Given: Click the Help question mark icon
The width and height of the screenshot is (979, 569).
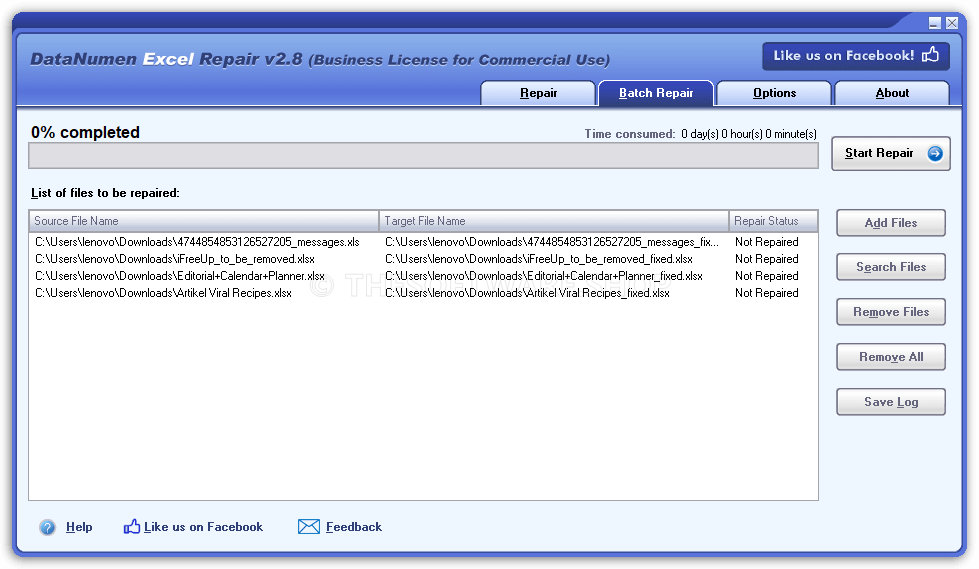Looking at the screenshot, I should tap(47, 527).
